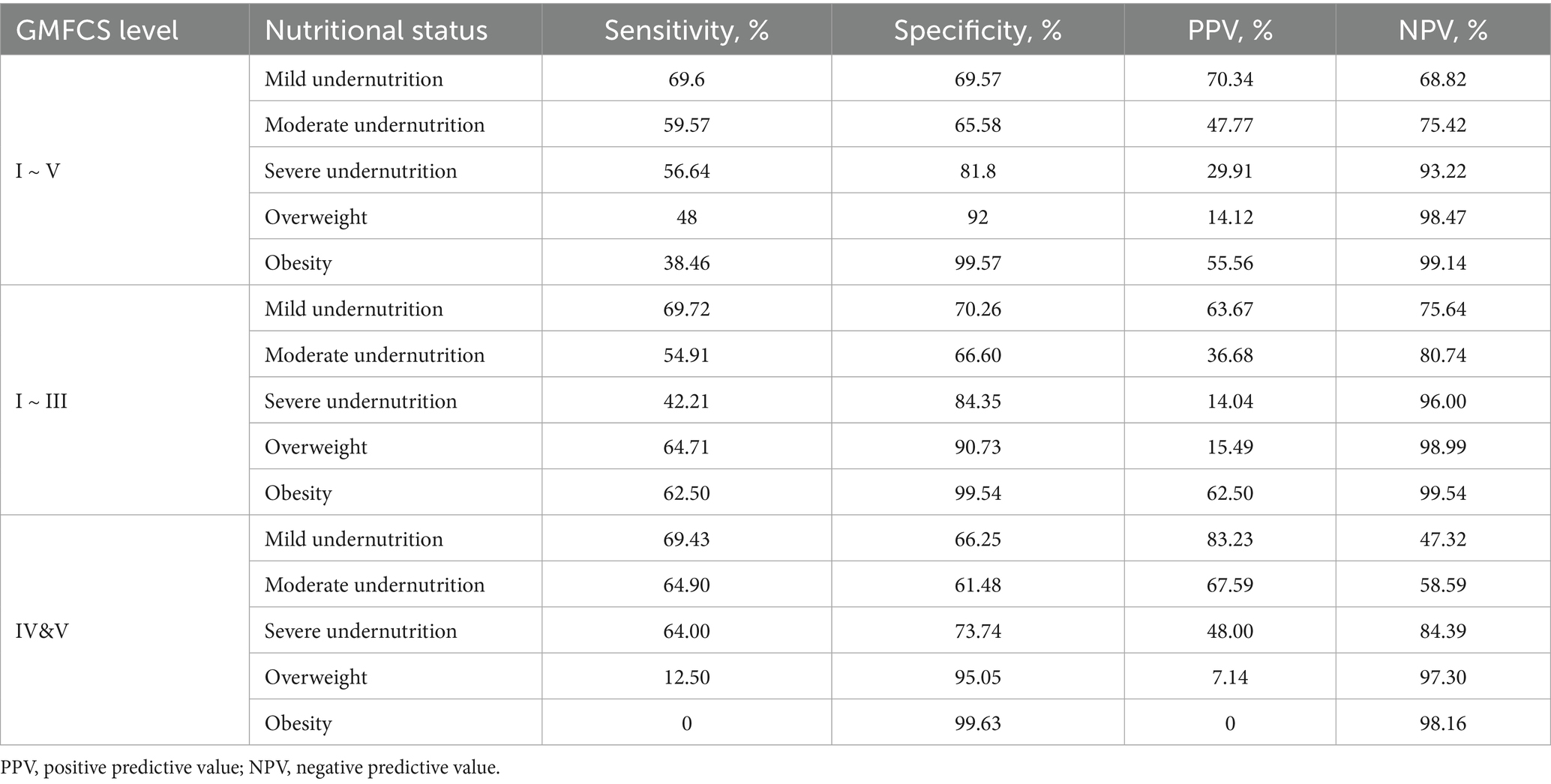The image size is (1551, 784).
Task: Click the NPV cell showing 47.32
Action: click(x=1443, y=539)
